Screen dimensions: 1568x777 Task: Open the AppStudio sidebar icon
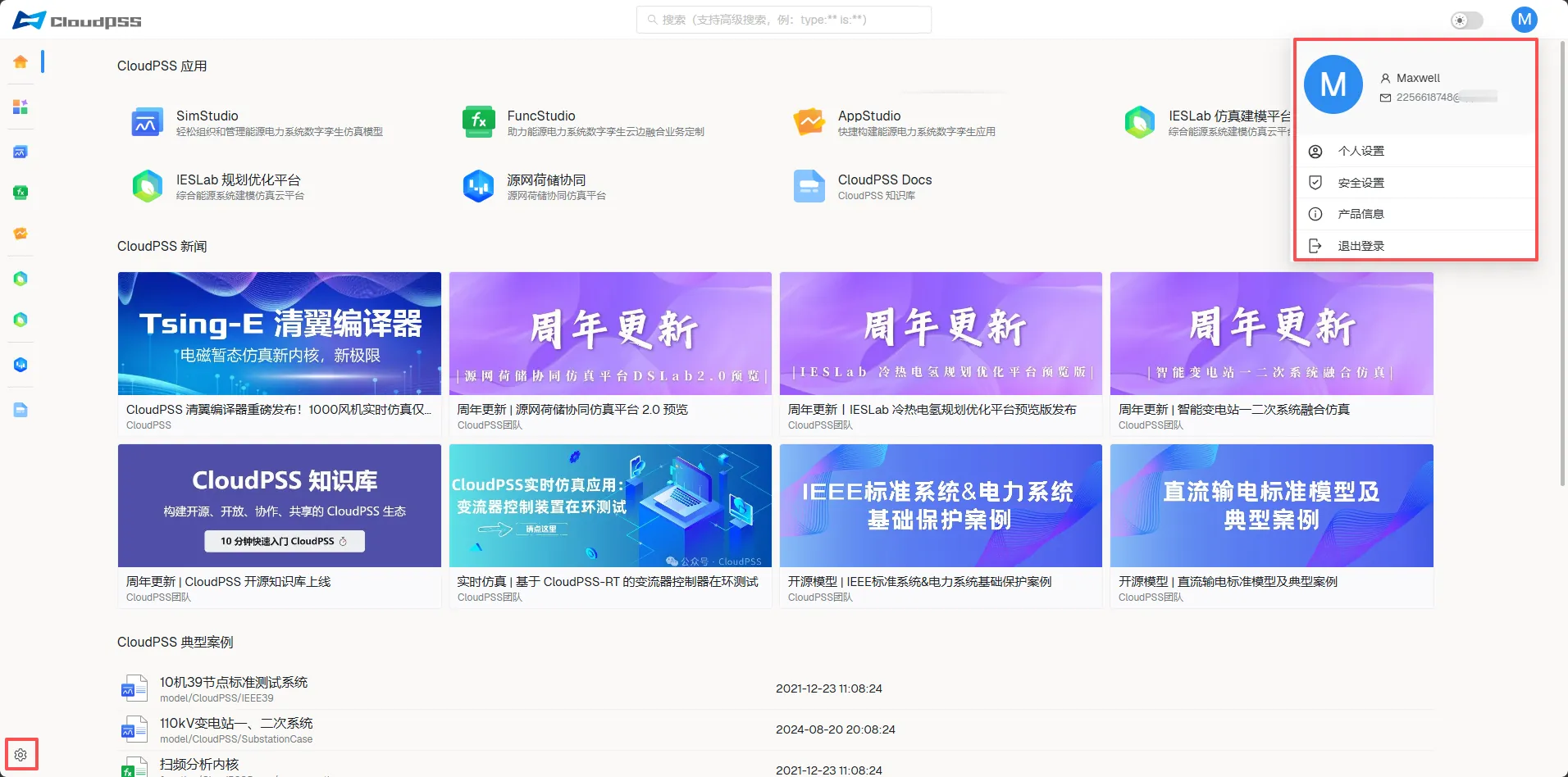coord(21,234)
